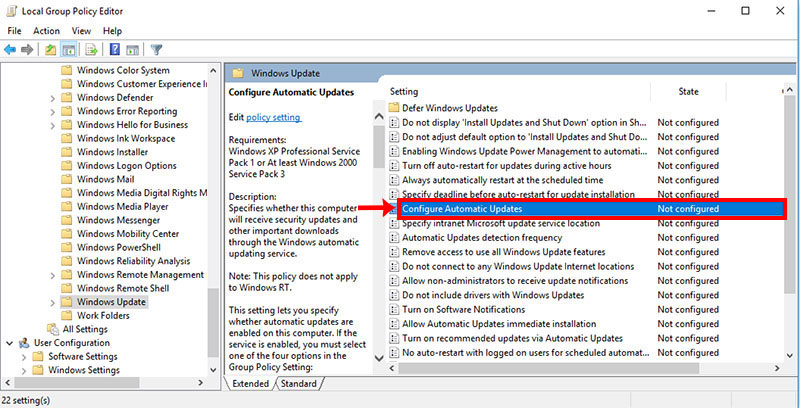Select 'Specify intranet Microsoft update service location'
The width and height of the screenshot is (800, 408).
tap(501, 223)
